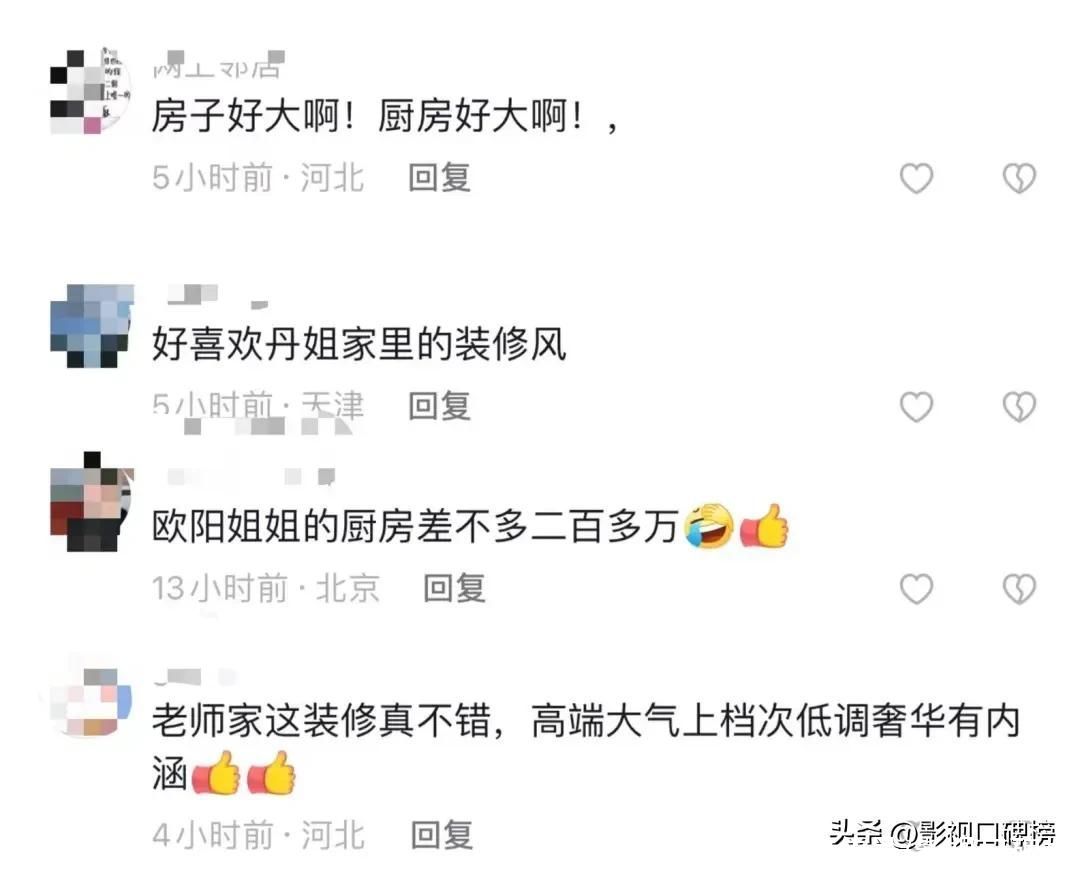Open username above '房子好大啊' comment

point(218,65)
